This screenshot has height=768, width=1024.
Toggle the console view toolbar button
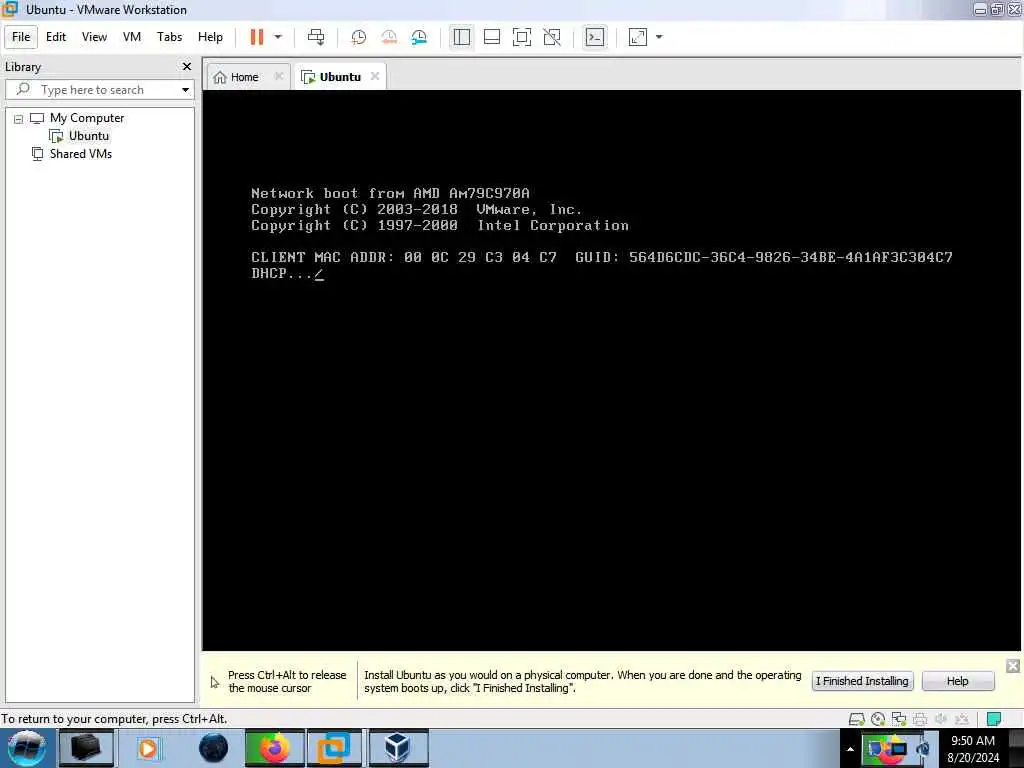(x=595, y=37)
